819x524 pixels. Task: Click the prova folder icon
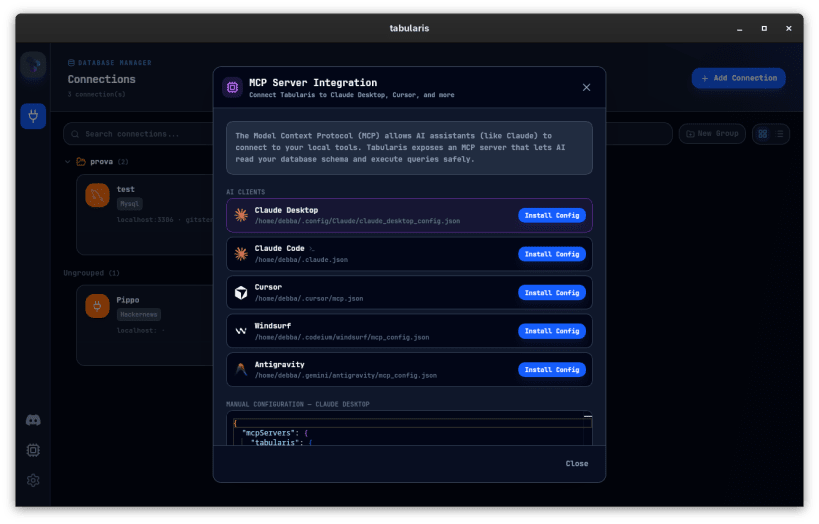point(81,161)
